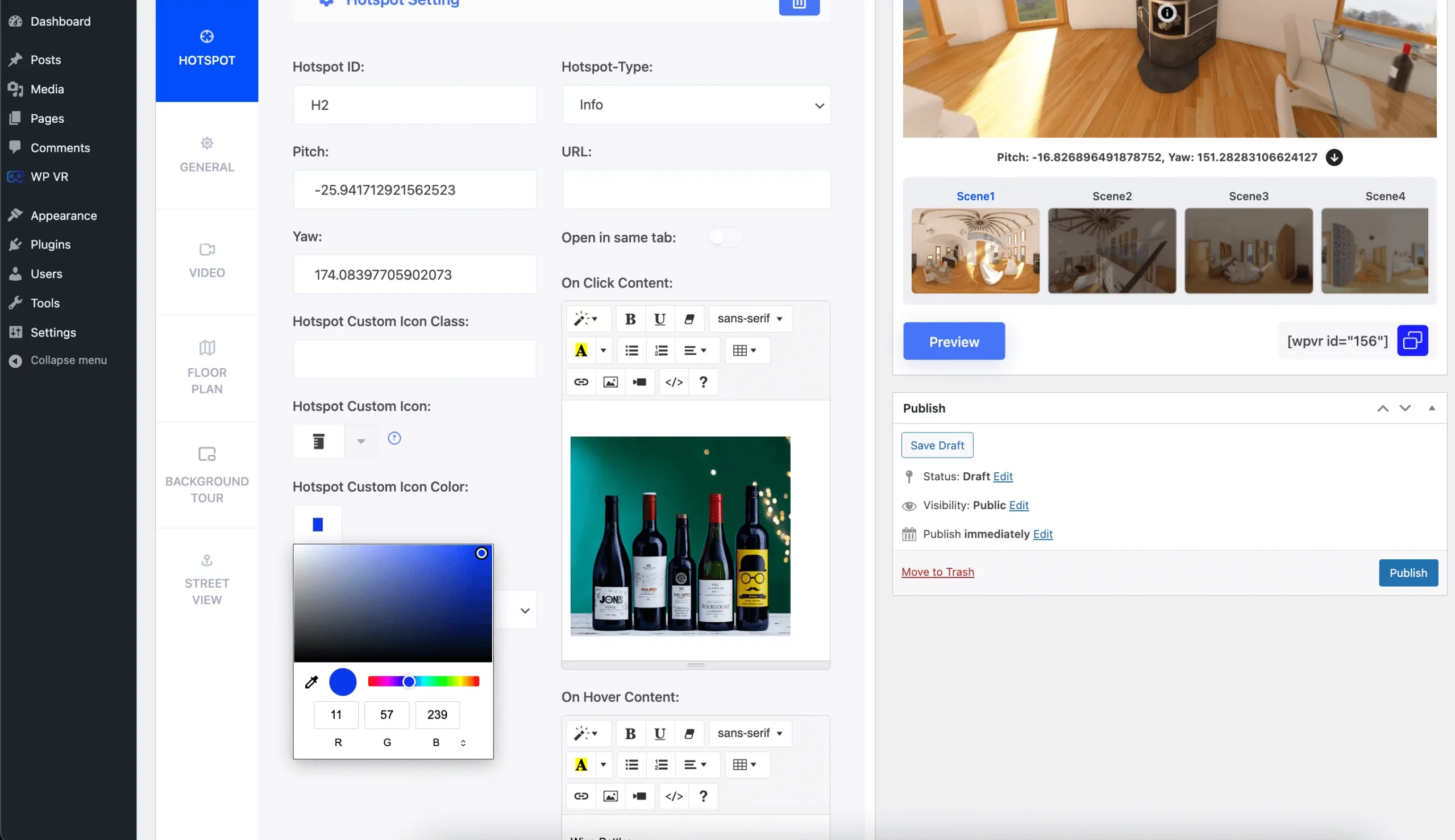Select the Scene3 tab

[x=1249, y=196]
